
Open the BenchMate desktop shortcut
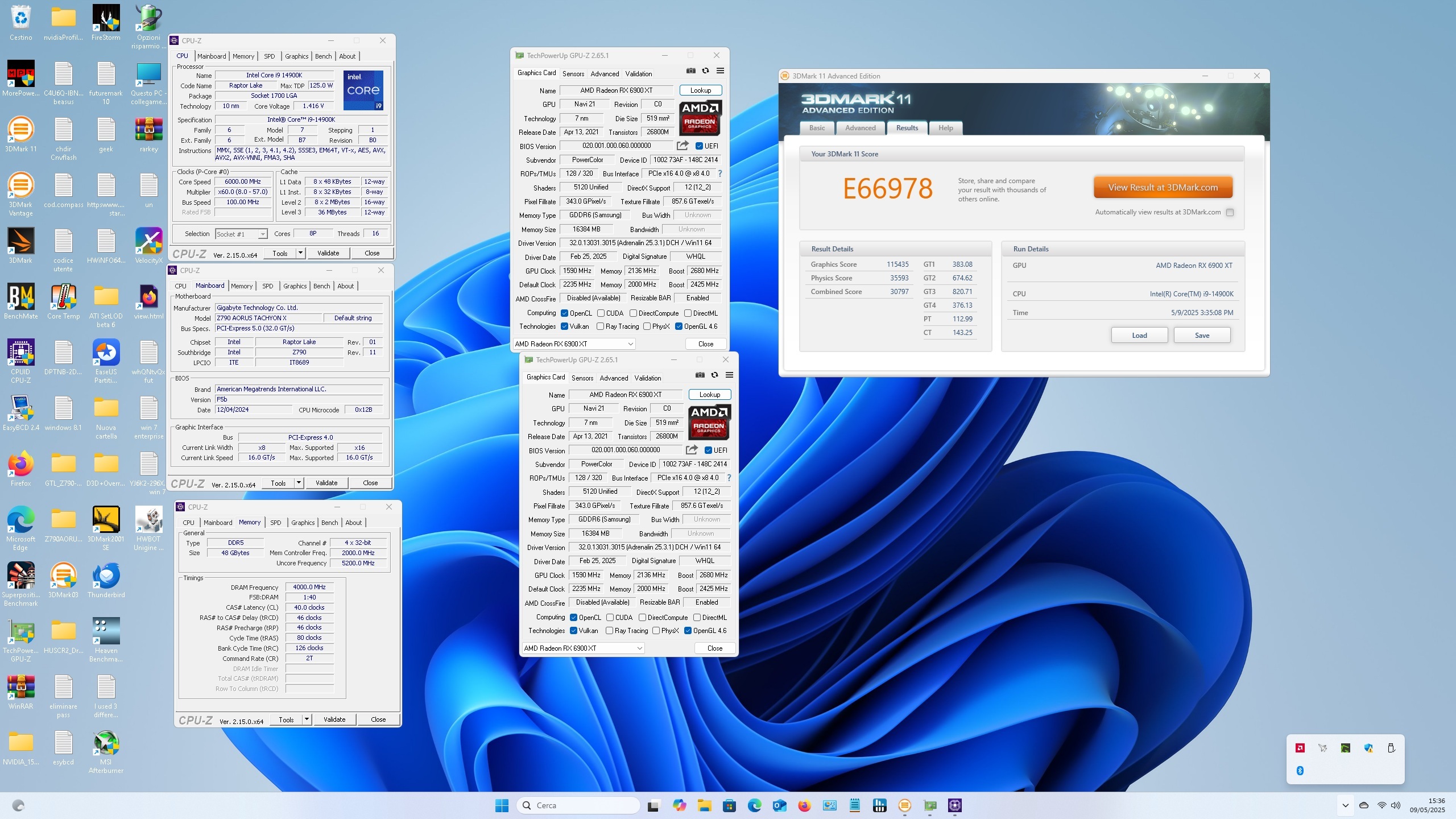click(x=20, y=301)
